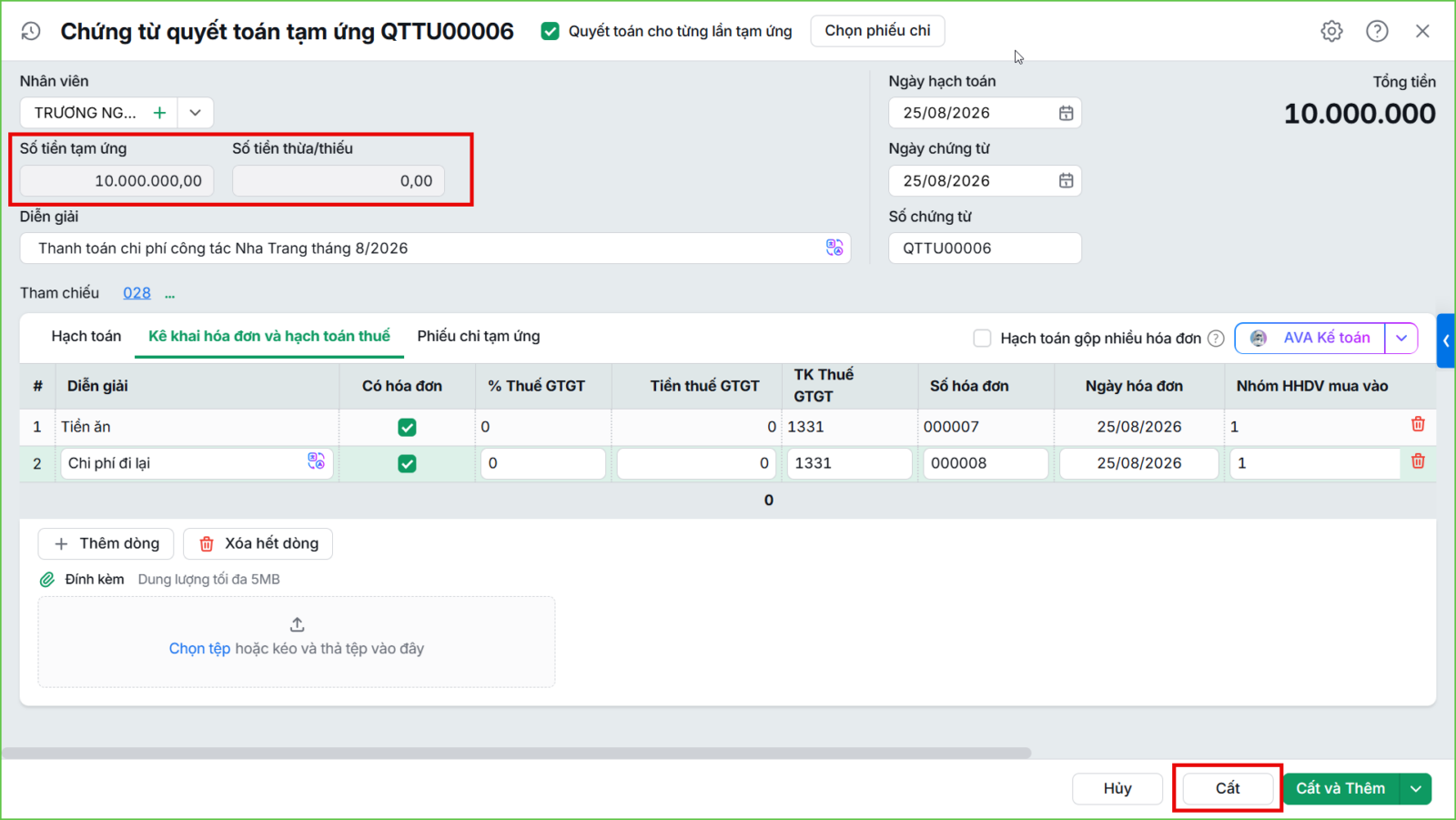Delete the Tiền ăn row

(x=1418, y=424)
